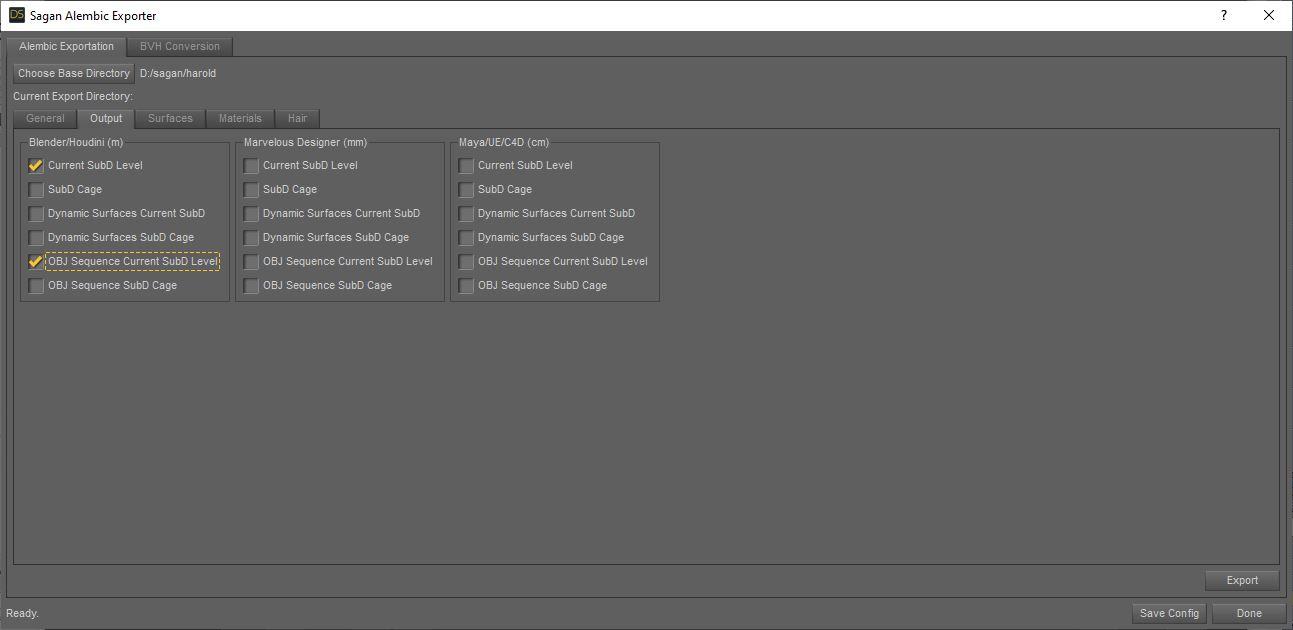Click Choose Base Directory button
This screenshot has width=1293, height=630.
pyautogui.click(x=74, y=73)
